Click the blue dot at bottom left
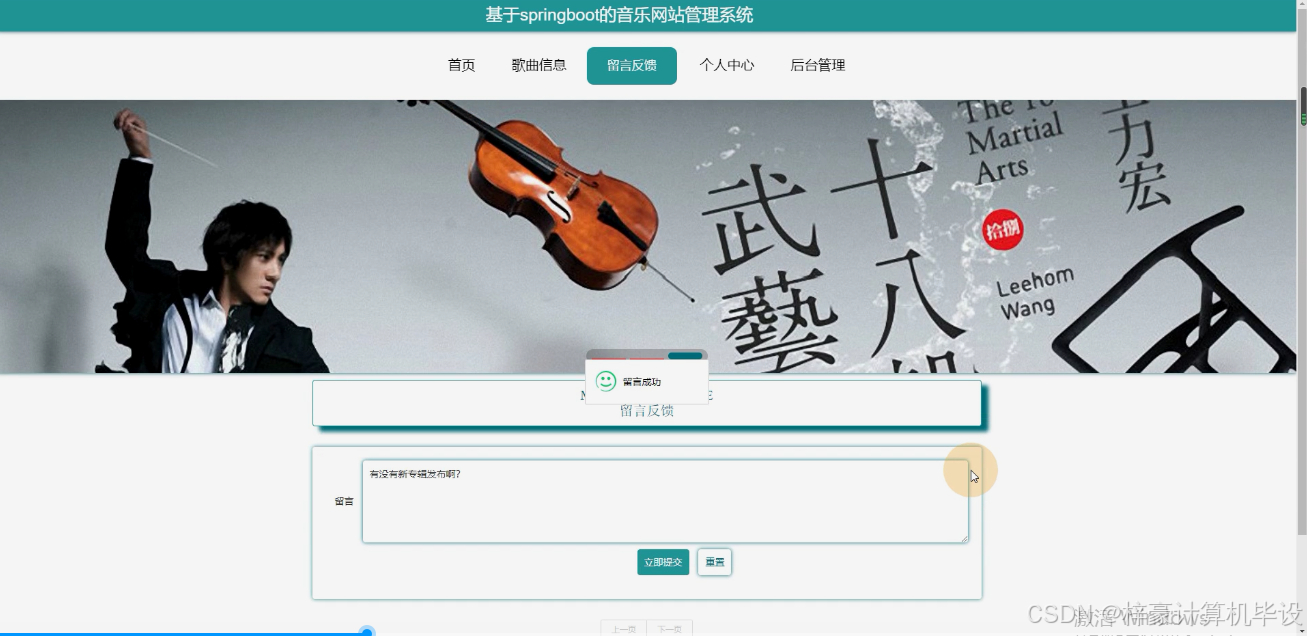1307x636 pixels. pyautogui.click(x=367, y=632)
